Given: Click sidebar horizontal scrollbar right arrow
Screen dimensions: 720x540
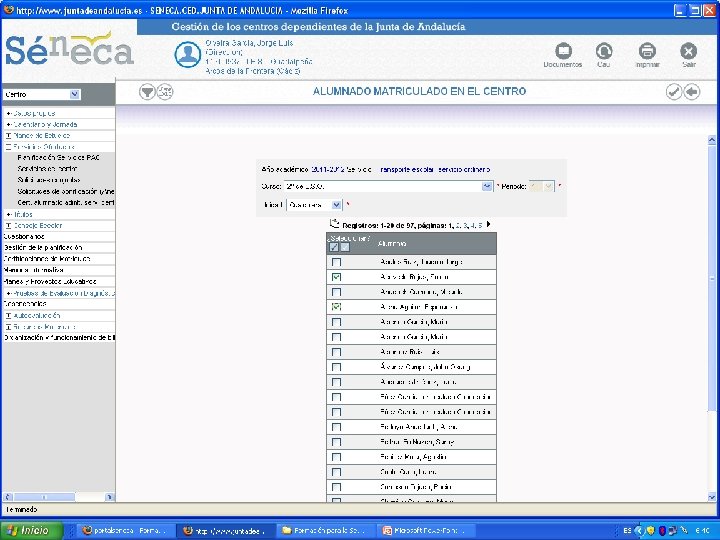Looking at the screenshot, I should coord(109,497).
